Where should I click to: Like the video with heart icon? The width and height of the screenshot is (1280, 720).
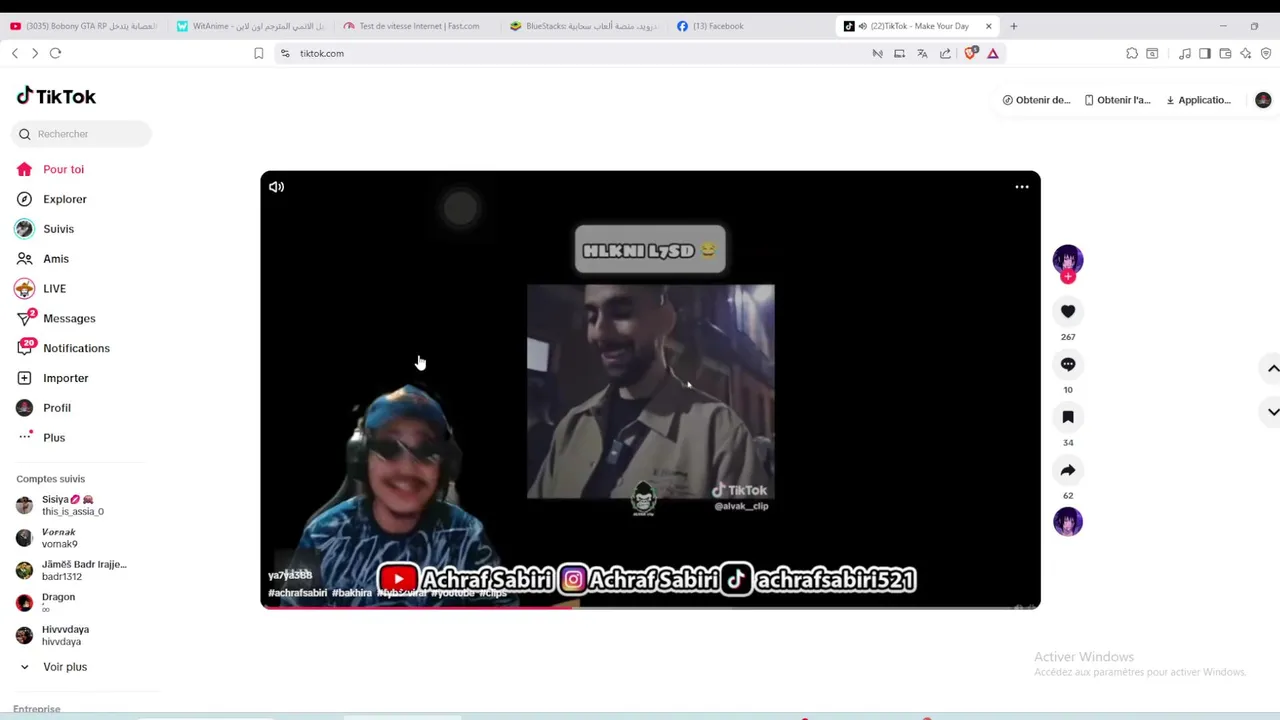pos(1068,312)
